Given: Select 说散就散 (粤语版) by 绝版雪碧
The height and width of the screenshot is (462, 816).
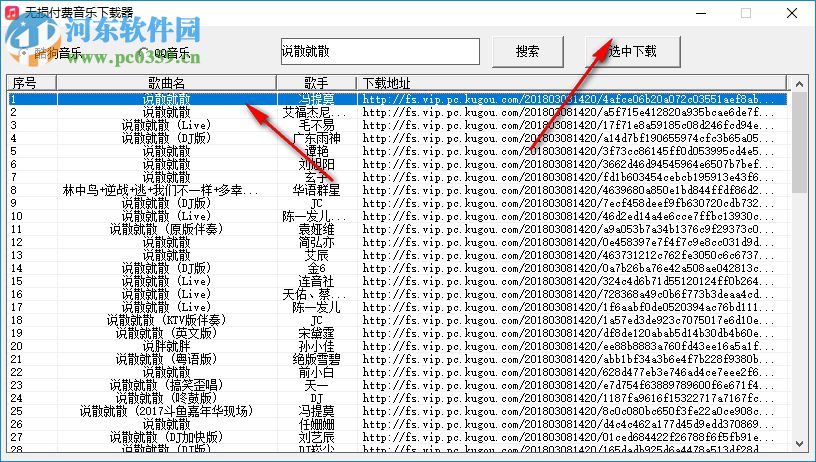Looking at the screenshot, I should [x=397, y=359].
